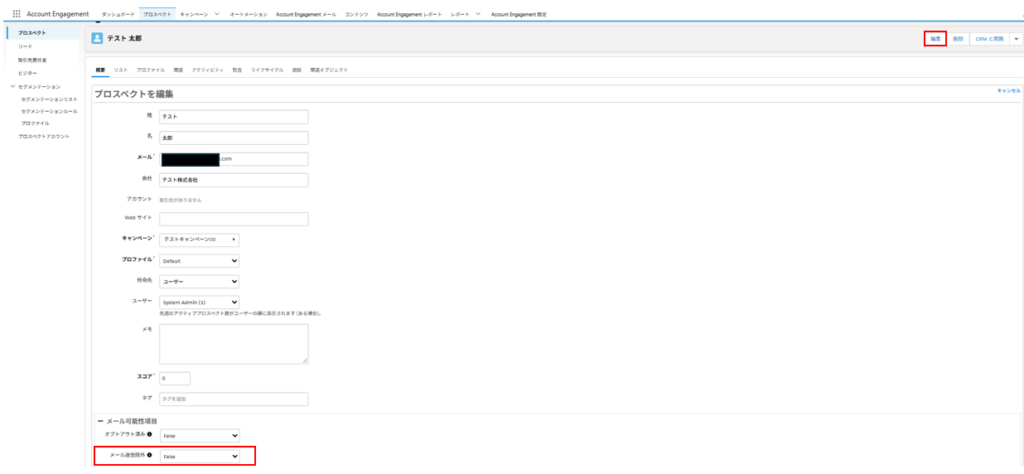Open セグメンテーションリスト in the sidebar
Viewport: 1024px width, 474px height.
tap(49, 99)
